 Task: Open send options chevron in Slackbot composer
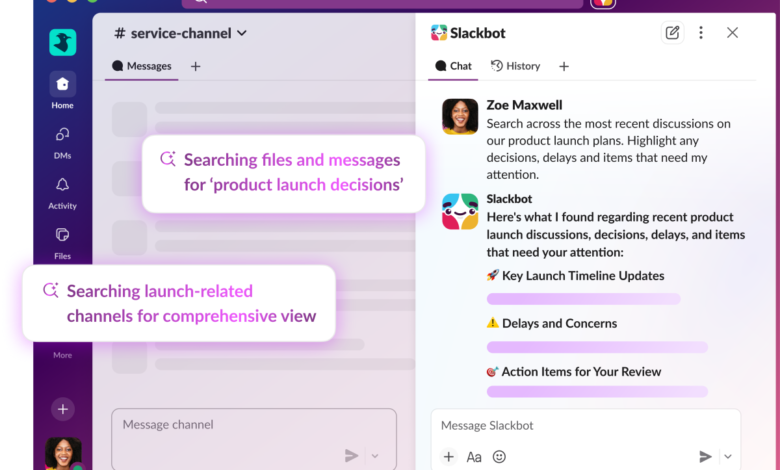(728, 457)
